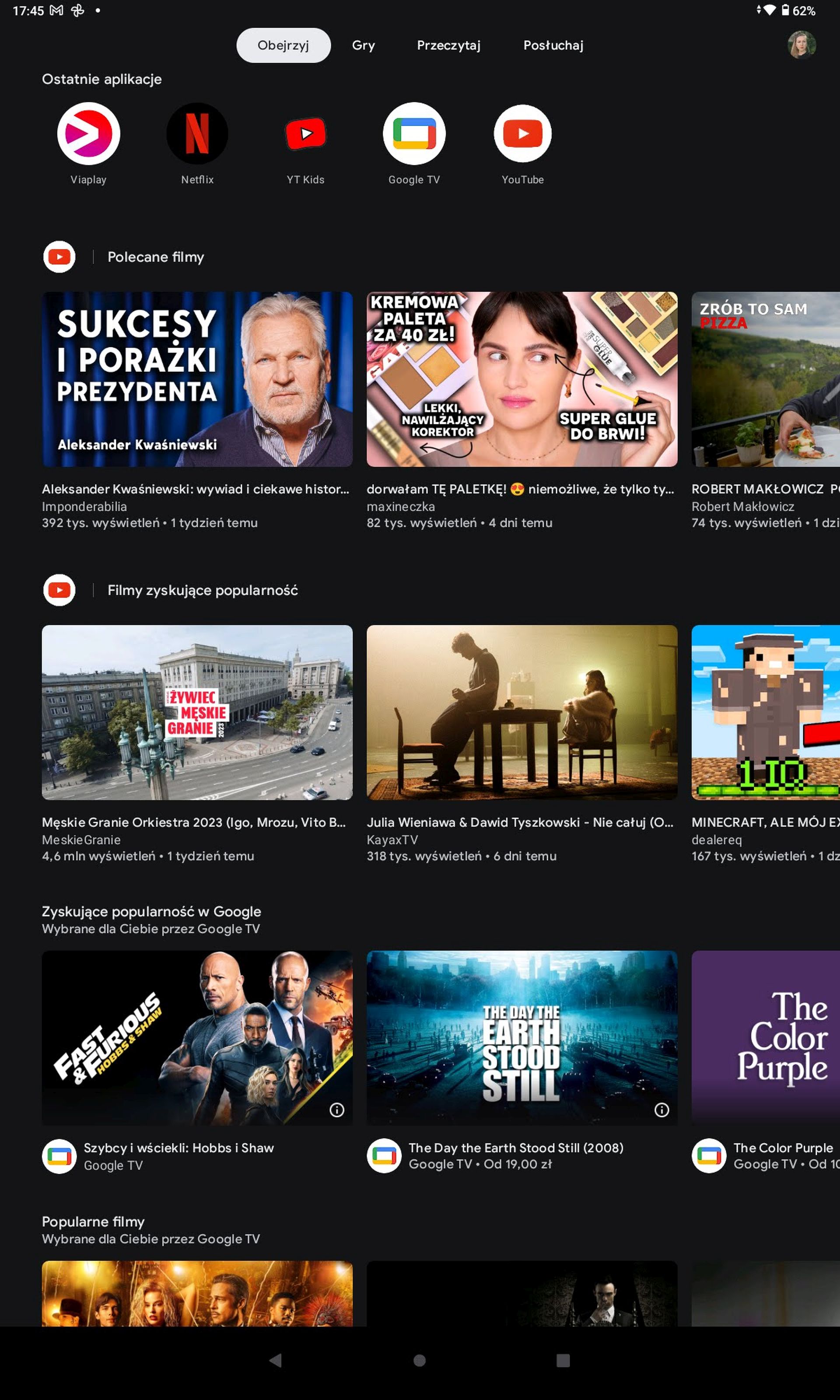The height and width of the screenshot is (1400, 840).
Task: Play Żywiec Męskie Granie thumbnail
Action: coord(197,712)
